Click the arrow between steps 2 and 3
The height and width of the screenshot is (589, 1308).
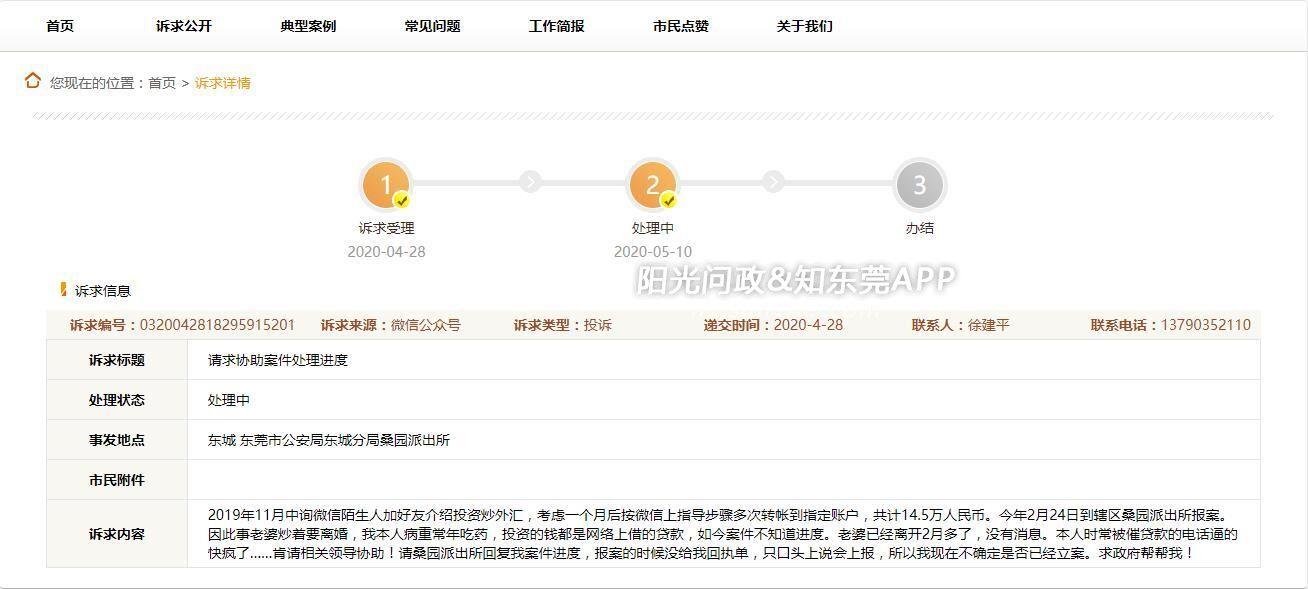[x=773, y=181]
